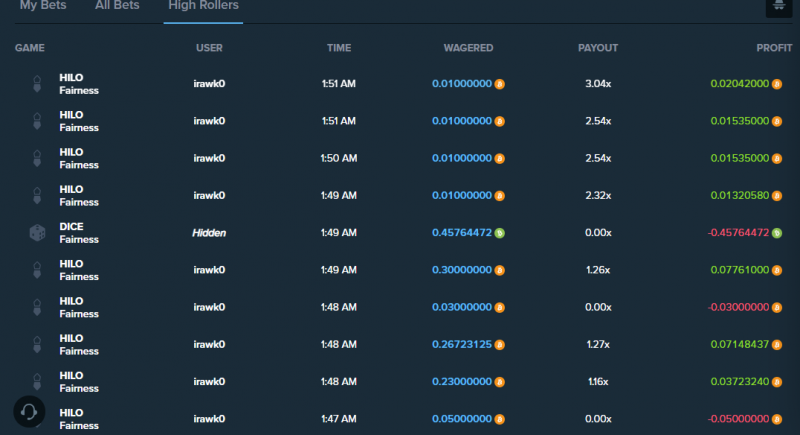The image size is (800, 435).
Task: Click the WAGERED column header
Action: [468, 48]
